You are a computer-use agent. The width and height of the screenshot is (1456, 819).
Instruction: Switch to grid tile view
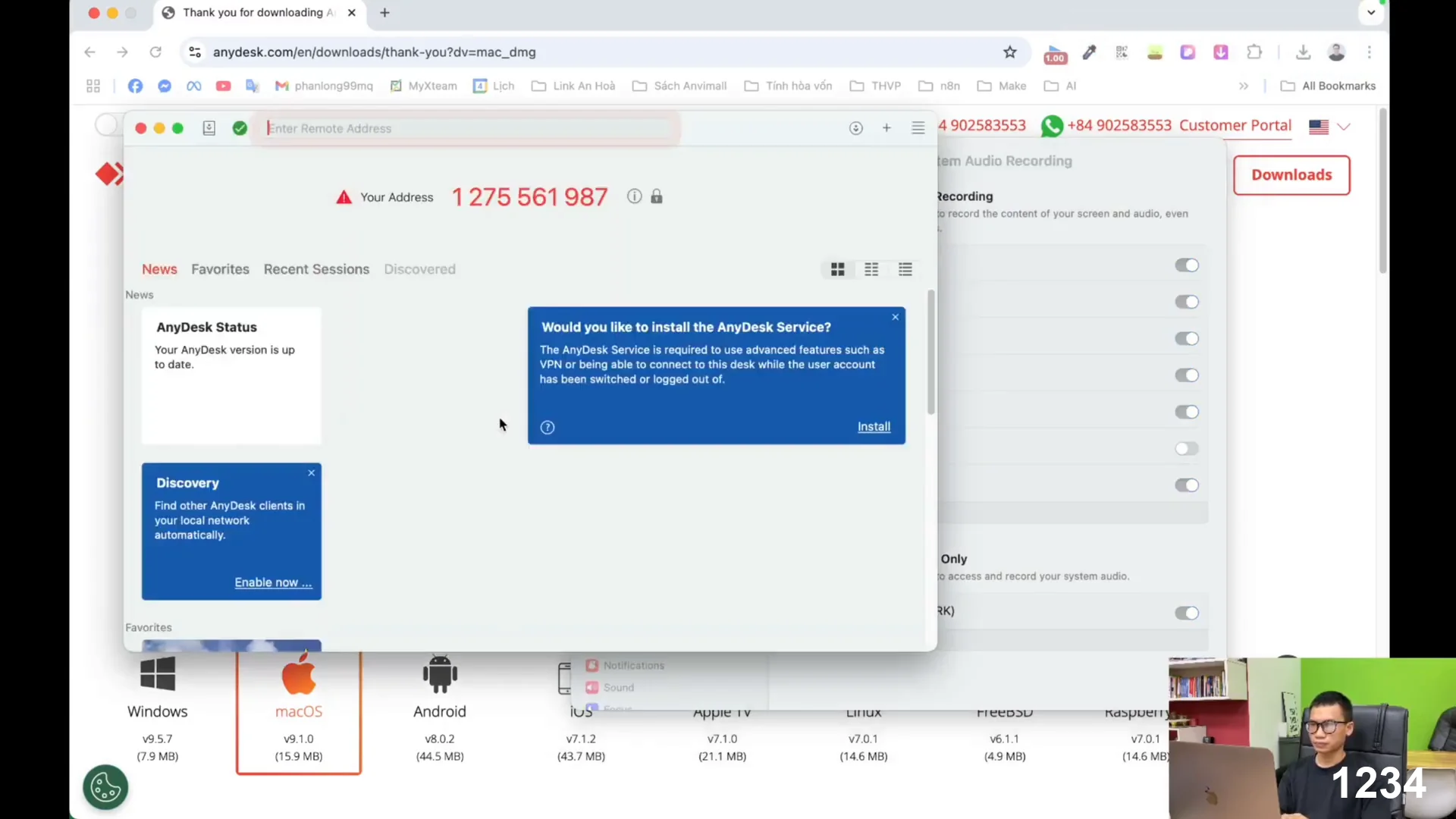(838, 269)
